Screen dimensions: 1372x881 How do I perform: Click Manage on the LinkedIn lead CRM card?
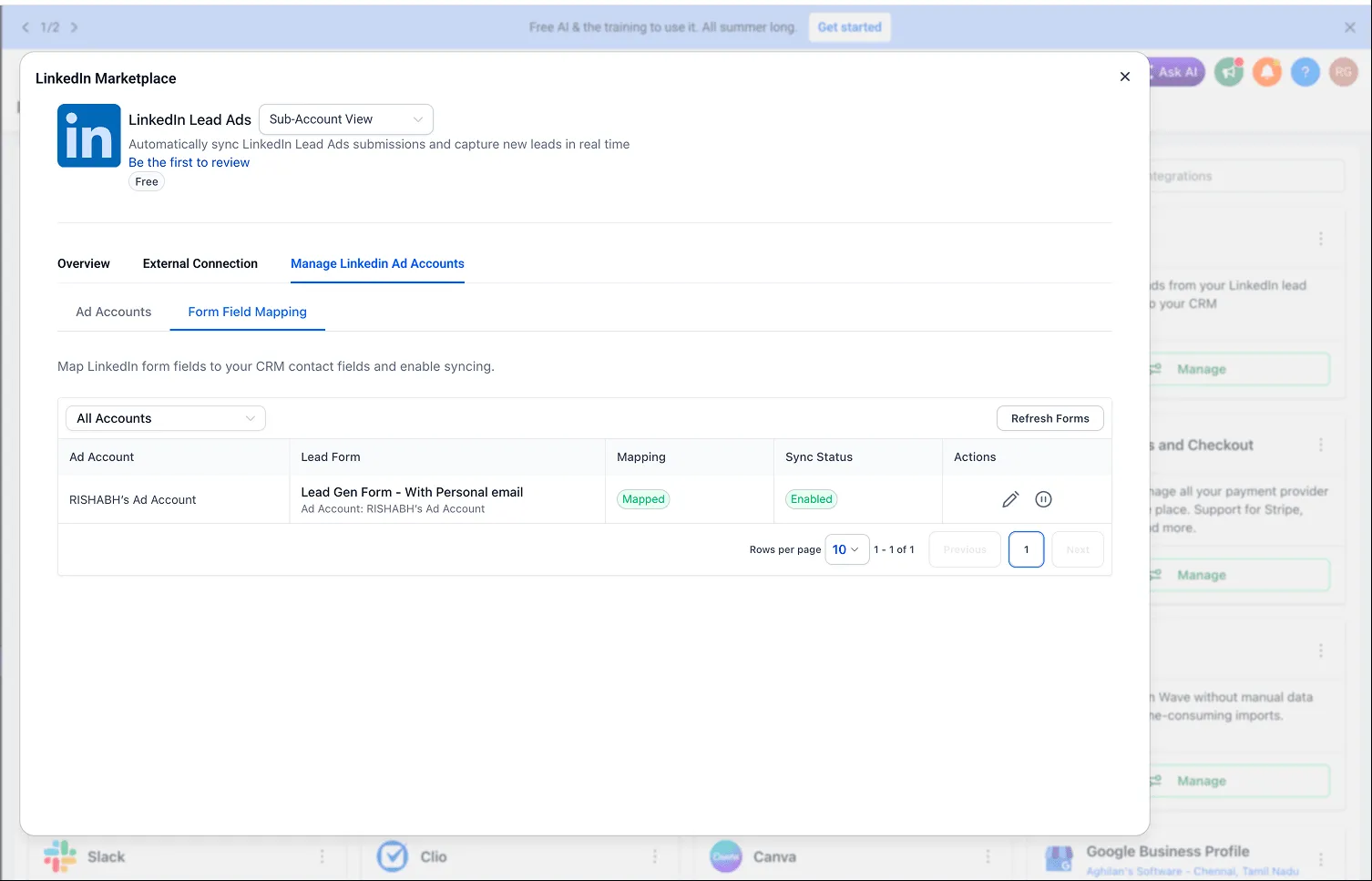tap(1239, 369)
